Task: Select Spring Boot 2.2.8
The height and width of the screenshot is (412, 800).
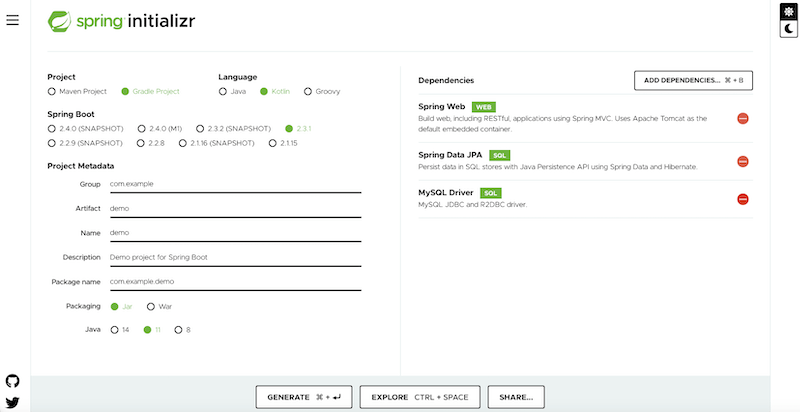Action: click(151, 143)
